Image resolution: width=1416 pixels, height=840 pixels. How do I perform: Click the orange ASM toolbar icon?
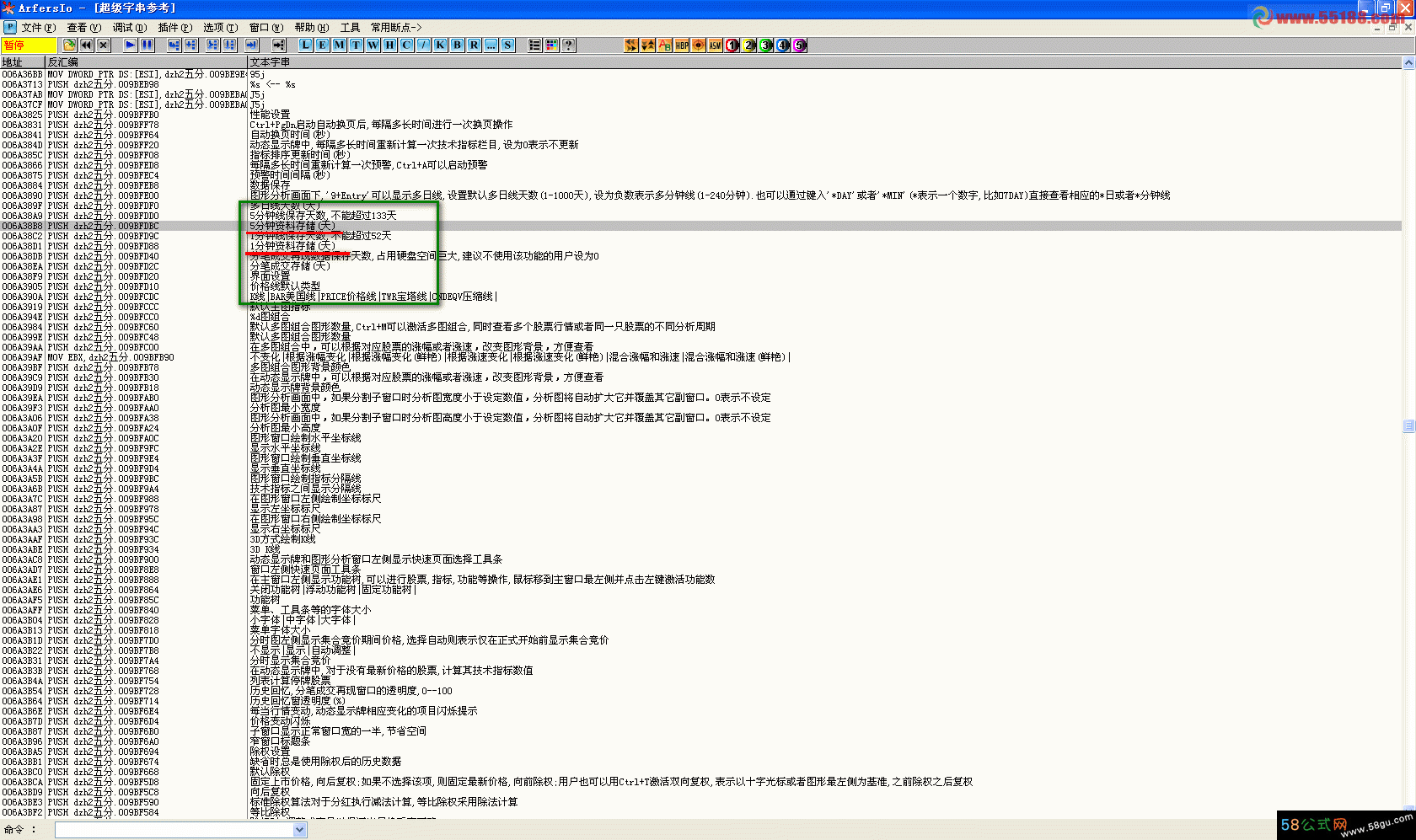point(715,45)
